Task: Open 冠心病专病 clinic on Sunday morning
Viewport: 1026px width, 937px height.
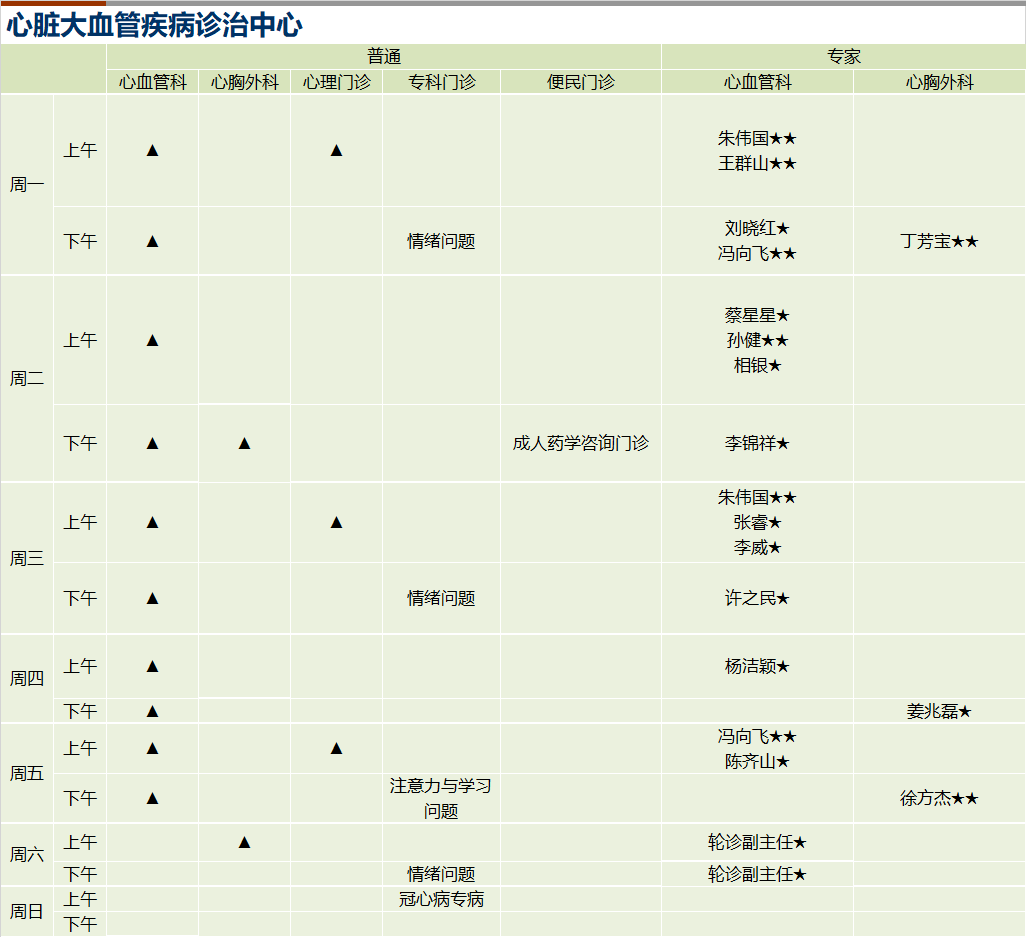Action: [441, 899]
